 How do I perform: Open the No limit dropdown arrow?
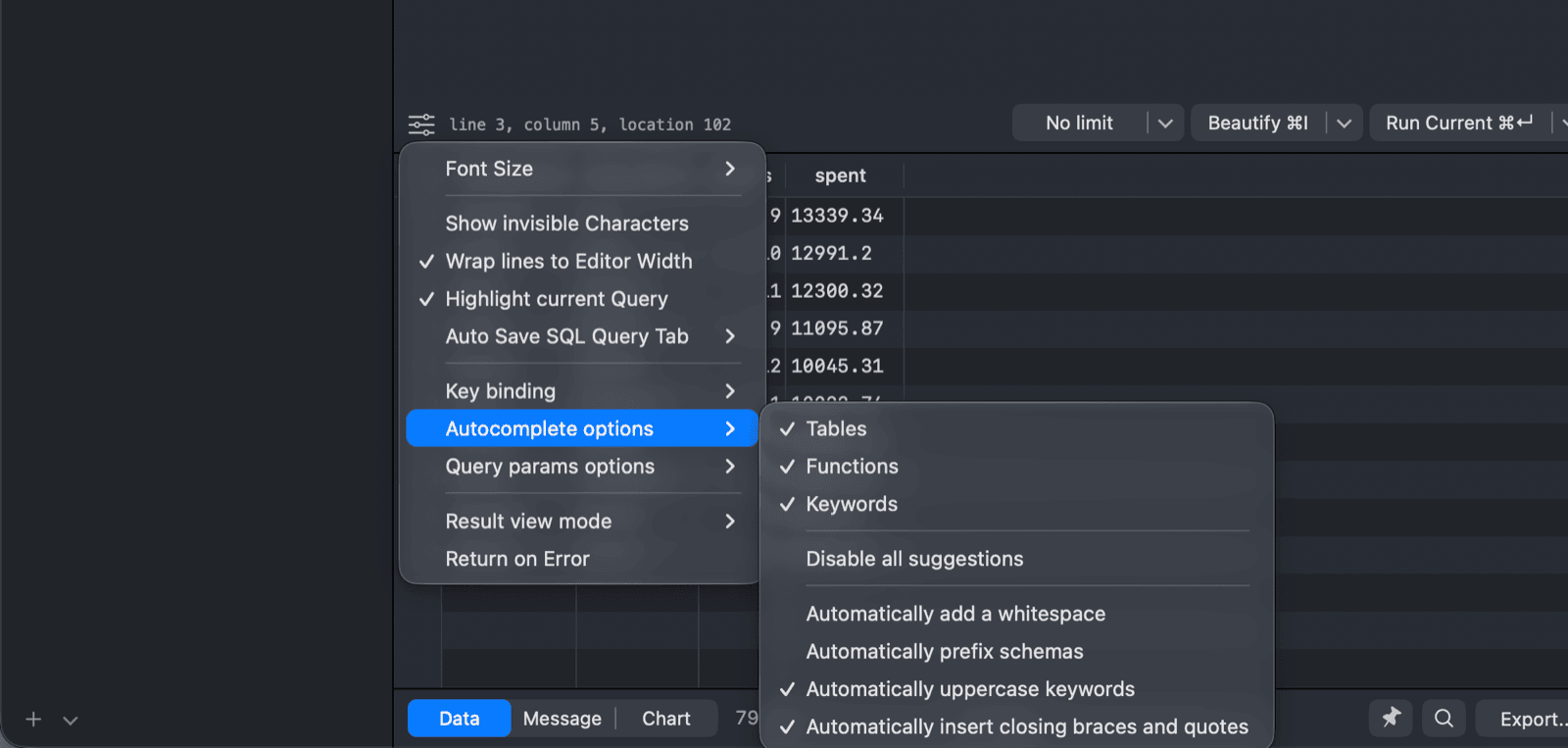1165,124
